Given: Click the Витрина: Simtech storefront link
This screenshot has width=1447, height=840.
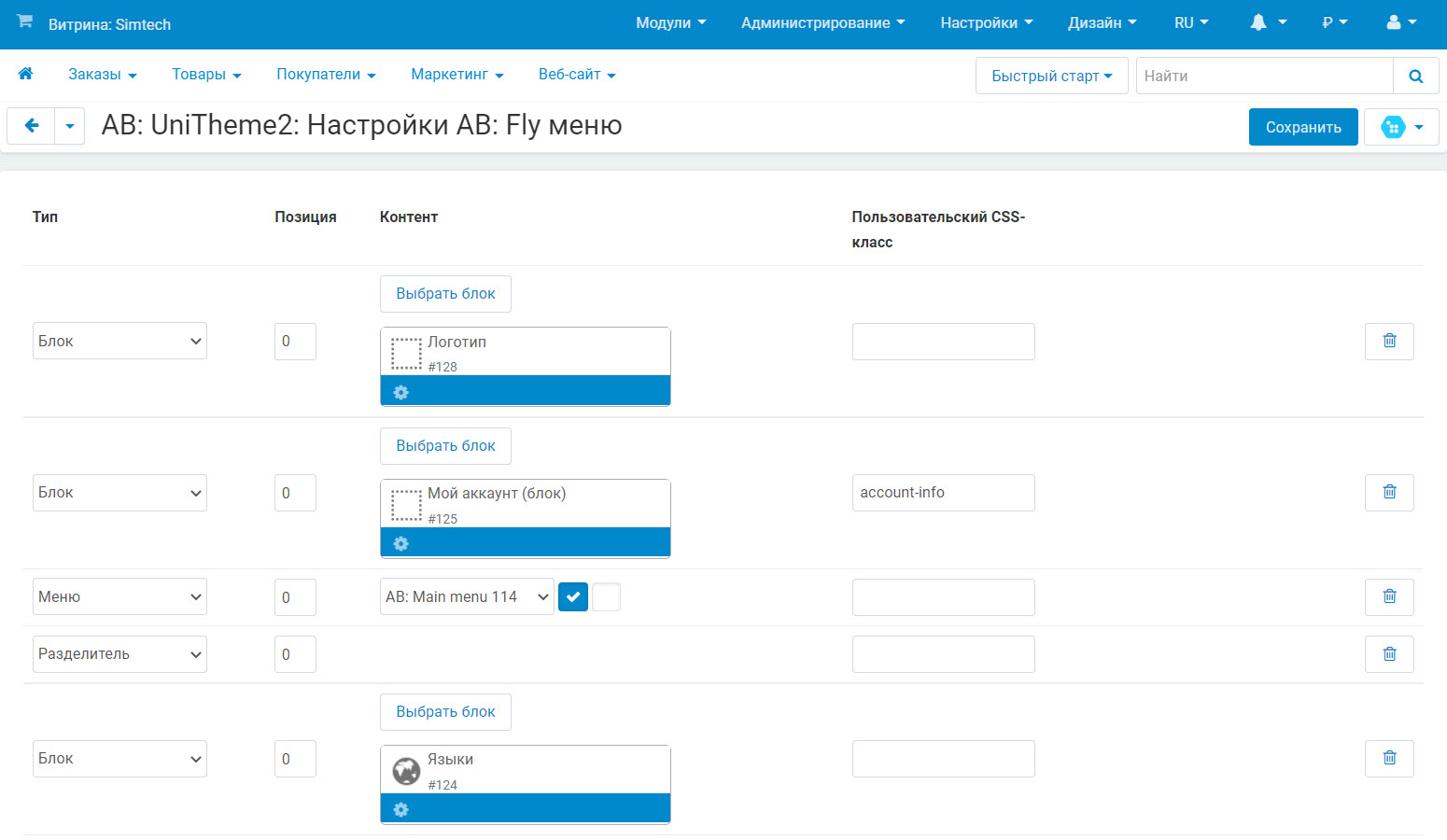Looking at the screenshot, I should click(109, 24).
